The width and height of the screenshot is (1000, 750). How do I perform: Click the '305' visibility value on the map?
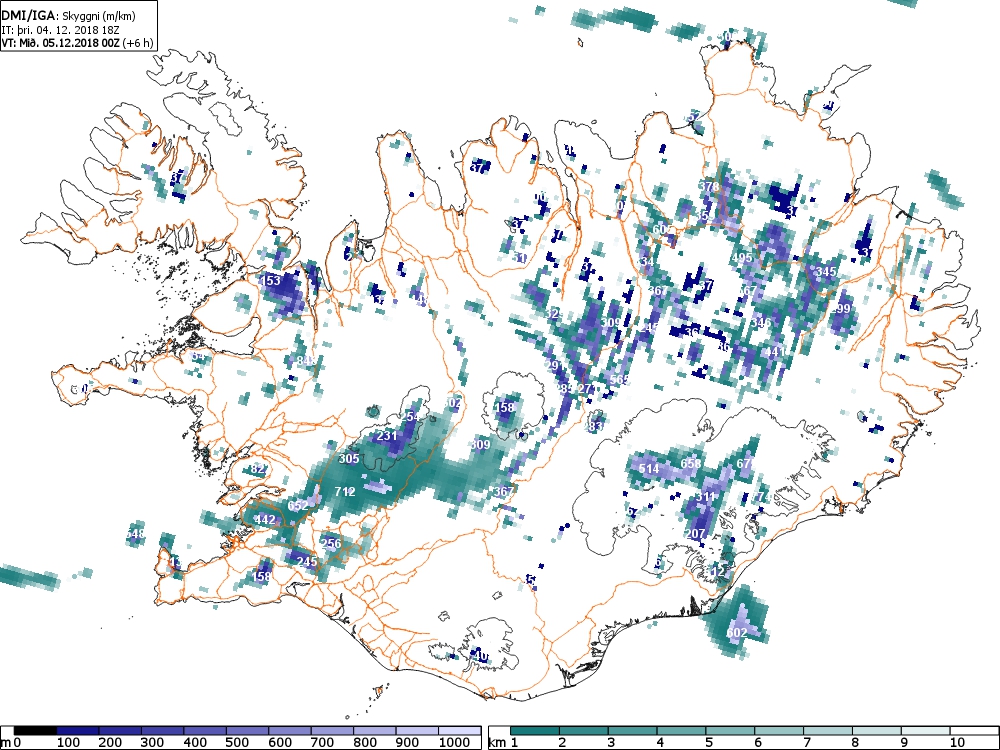point(349,459)
